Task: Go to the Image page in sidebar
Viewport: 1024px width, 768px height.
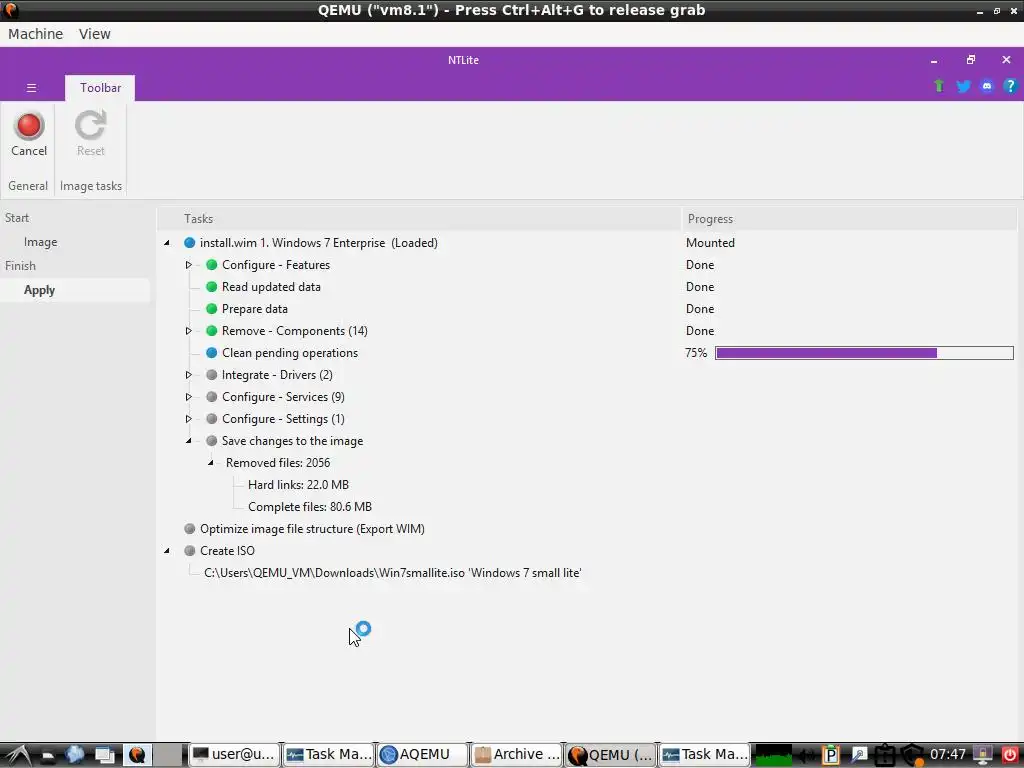Action: (x=40, y=242)
